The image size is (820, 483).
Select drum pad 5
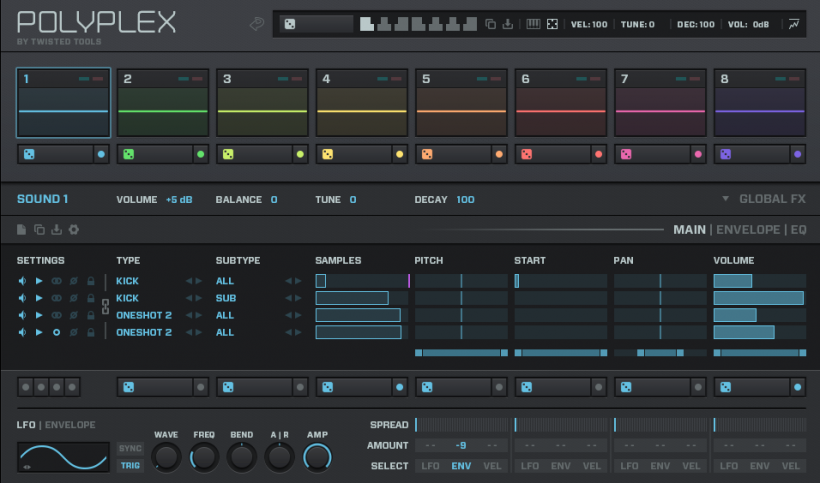tap(461, 103)
